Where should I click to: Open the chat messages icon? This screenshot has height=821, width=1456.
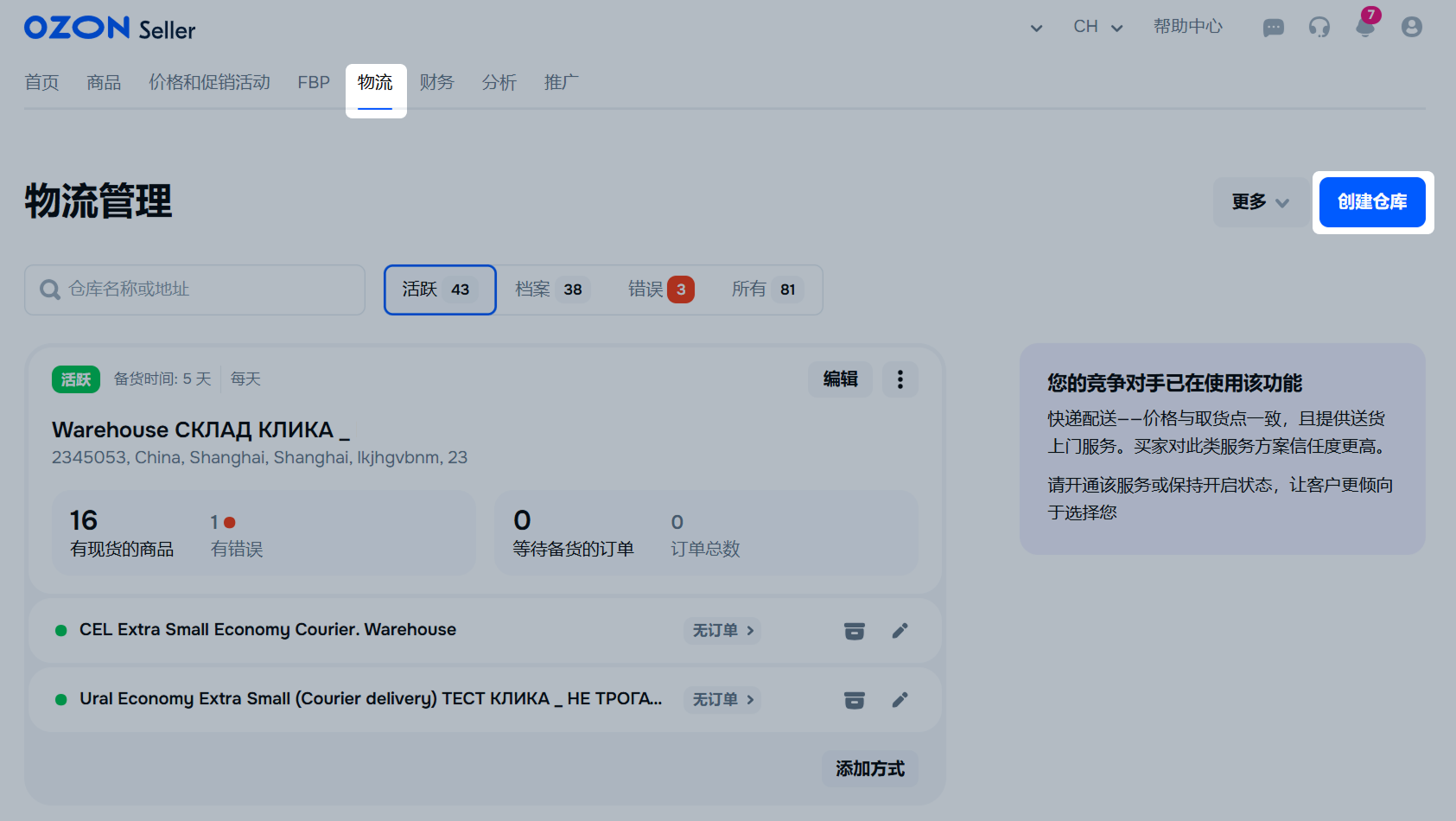(x=1273, y=28)
